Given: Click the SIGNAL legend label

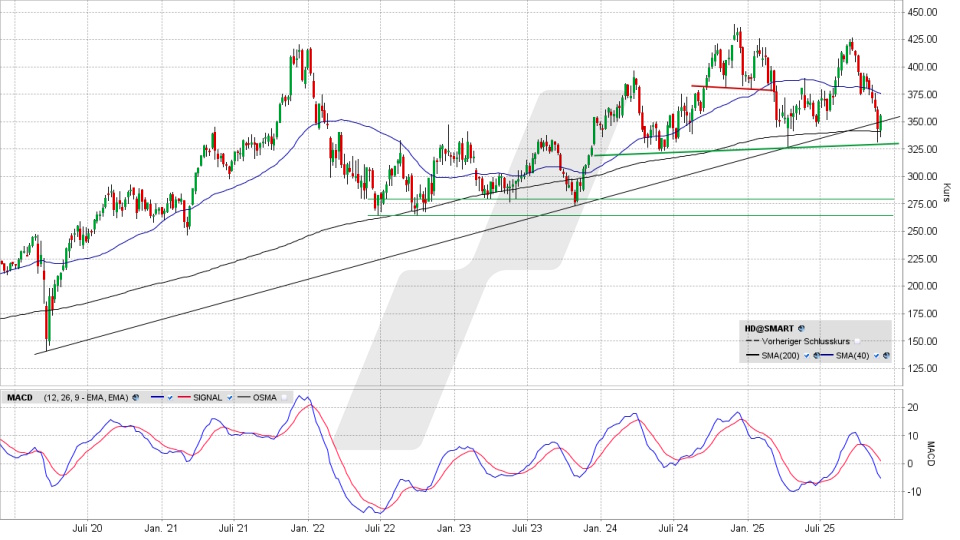Looking at the screenshot, I should click(x=207, y=397).
